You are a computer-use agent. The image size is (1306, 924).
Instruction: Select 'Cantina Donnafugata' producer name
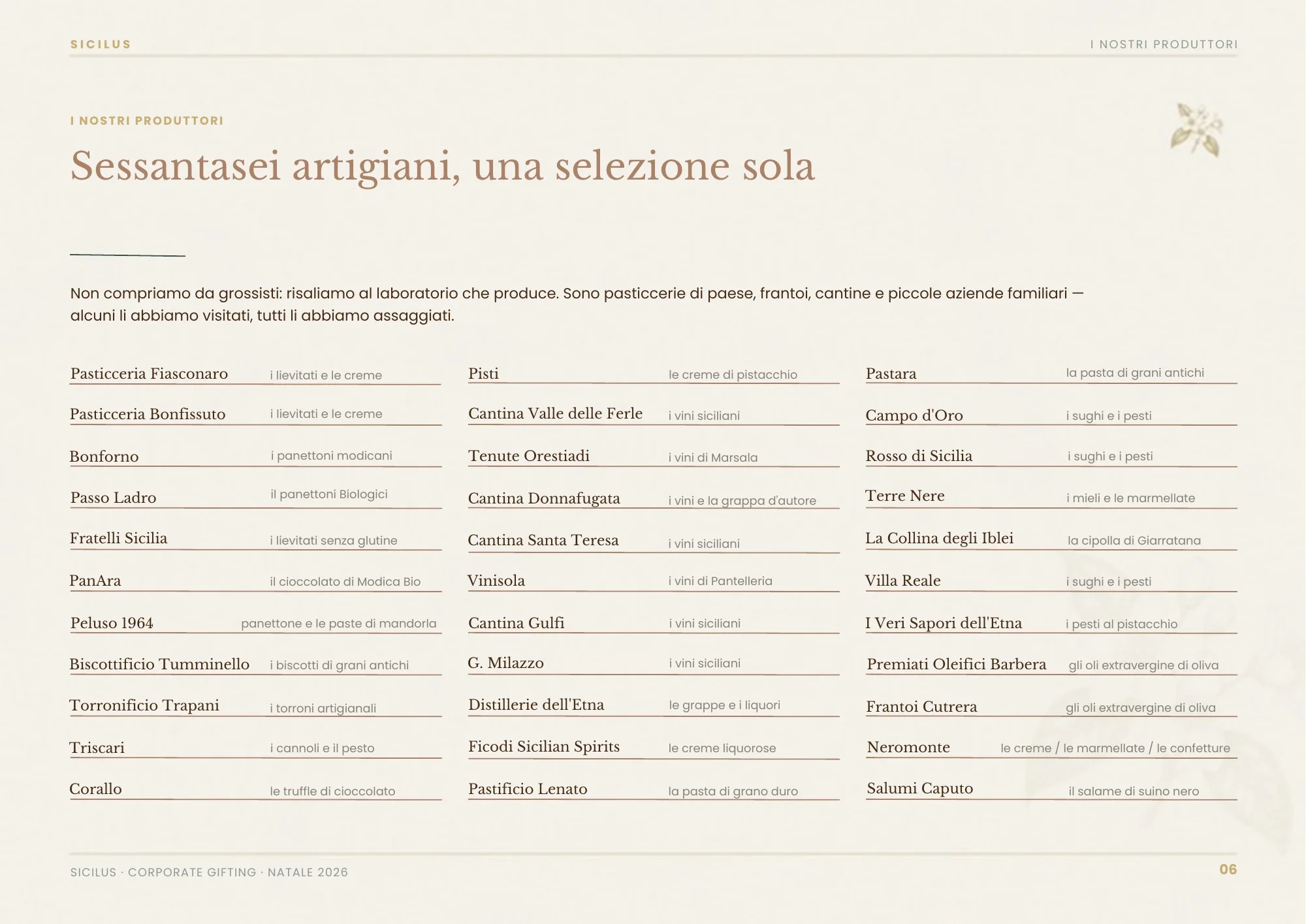544,498
